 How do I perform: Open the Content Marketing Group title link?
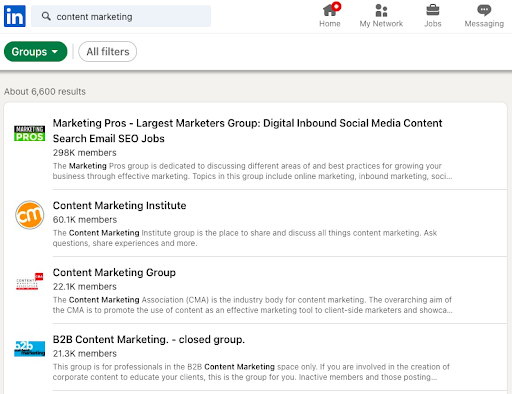point(114,272)
